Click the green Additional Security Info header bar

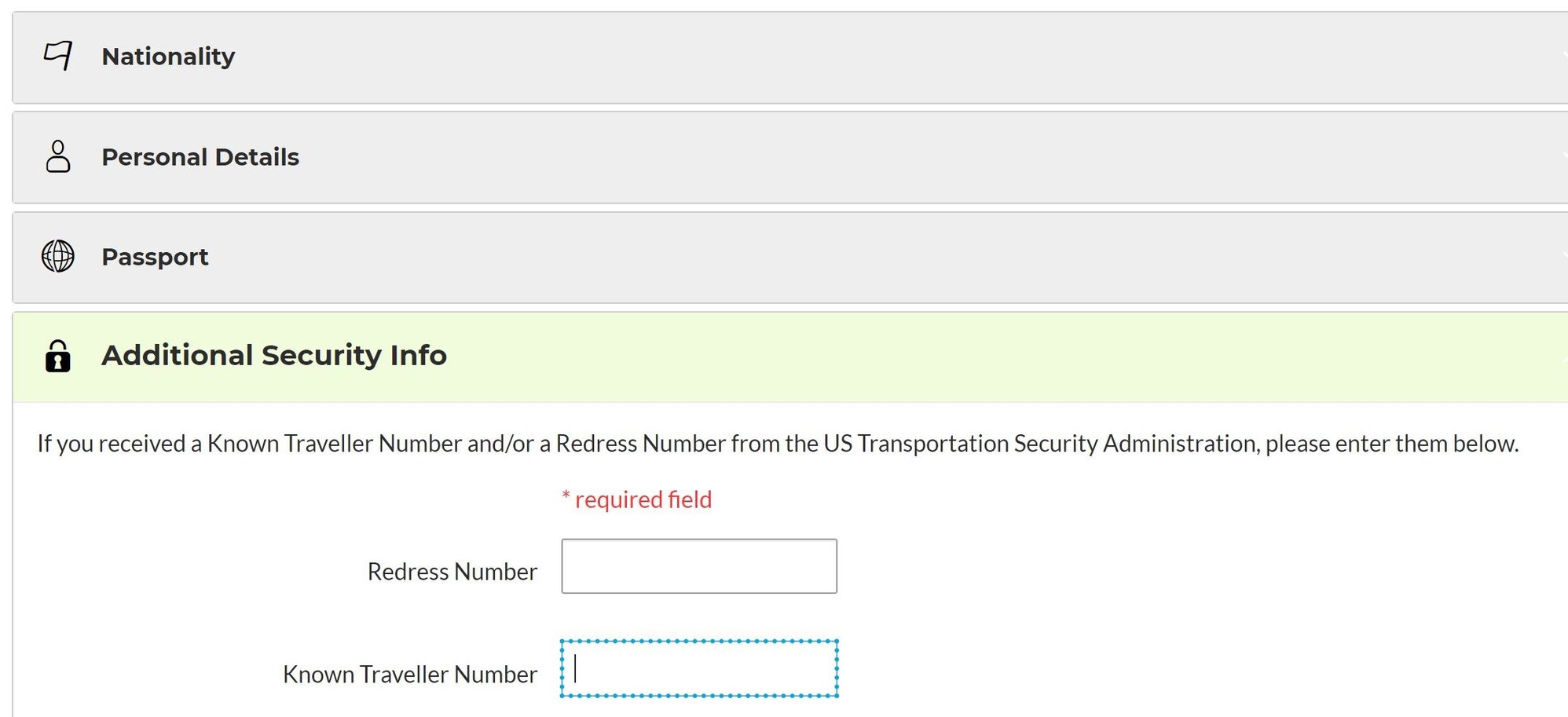790,357
